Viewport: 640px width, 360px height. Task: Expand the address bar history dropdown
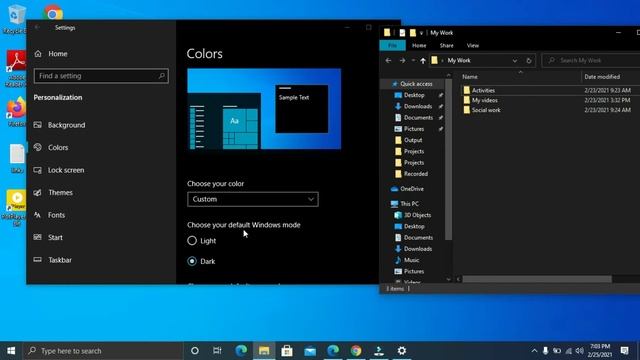point(515,60)
